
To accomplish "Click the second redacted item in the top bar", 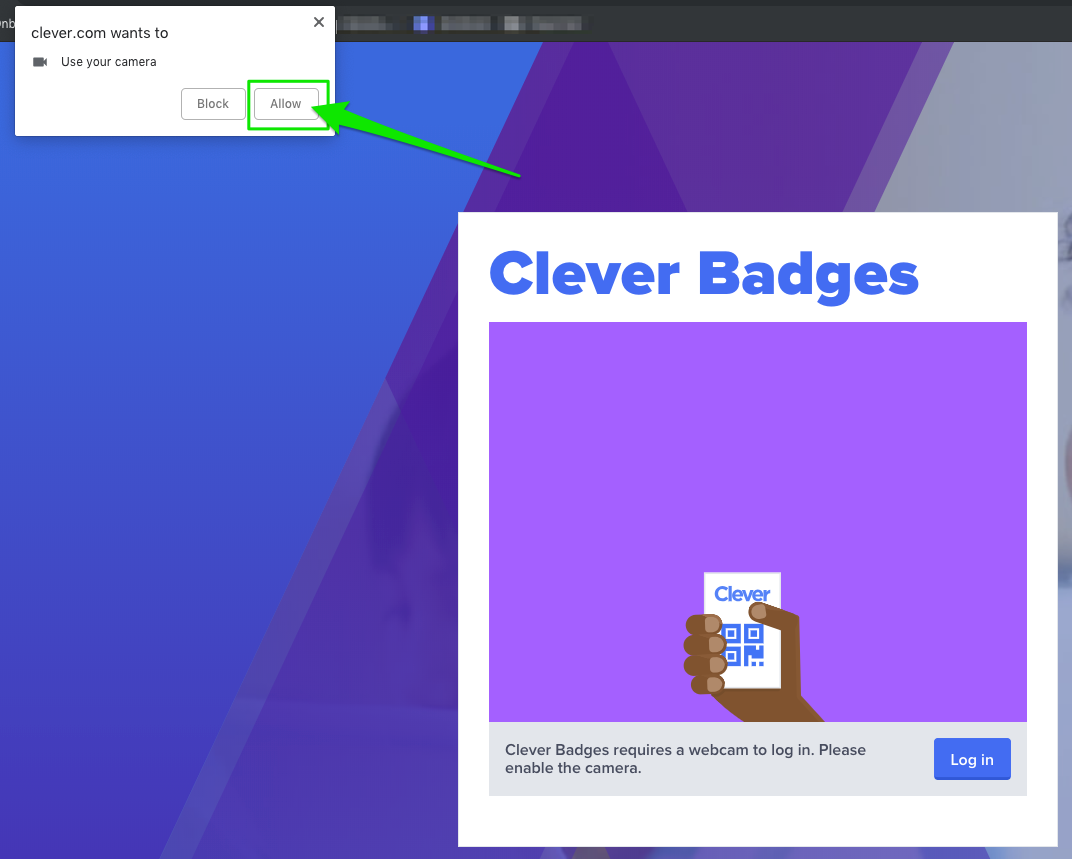I will pos(465,22).
